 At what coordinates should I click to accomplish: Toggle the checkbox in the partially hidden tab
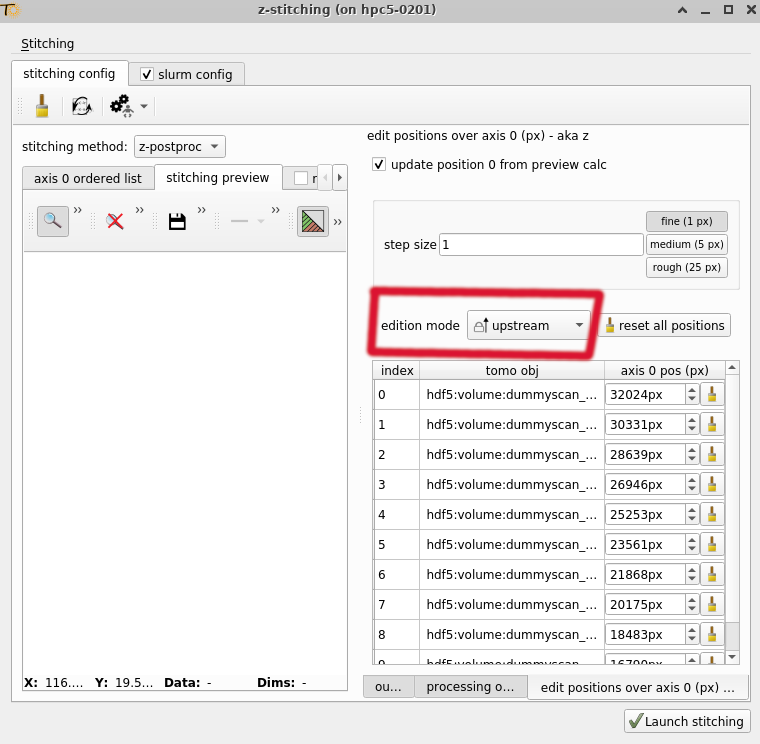click(301, 178)
